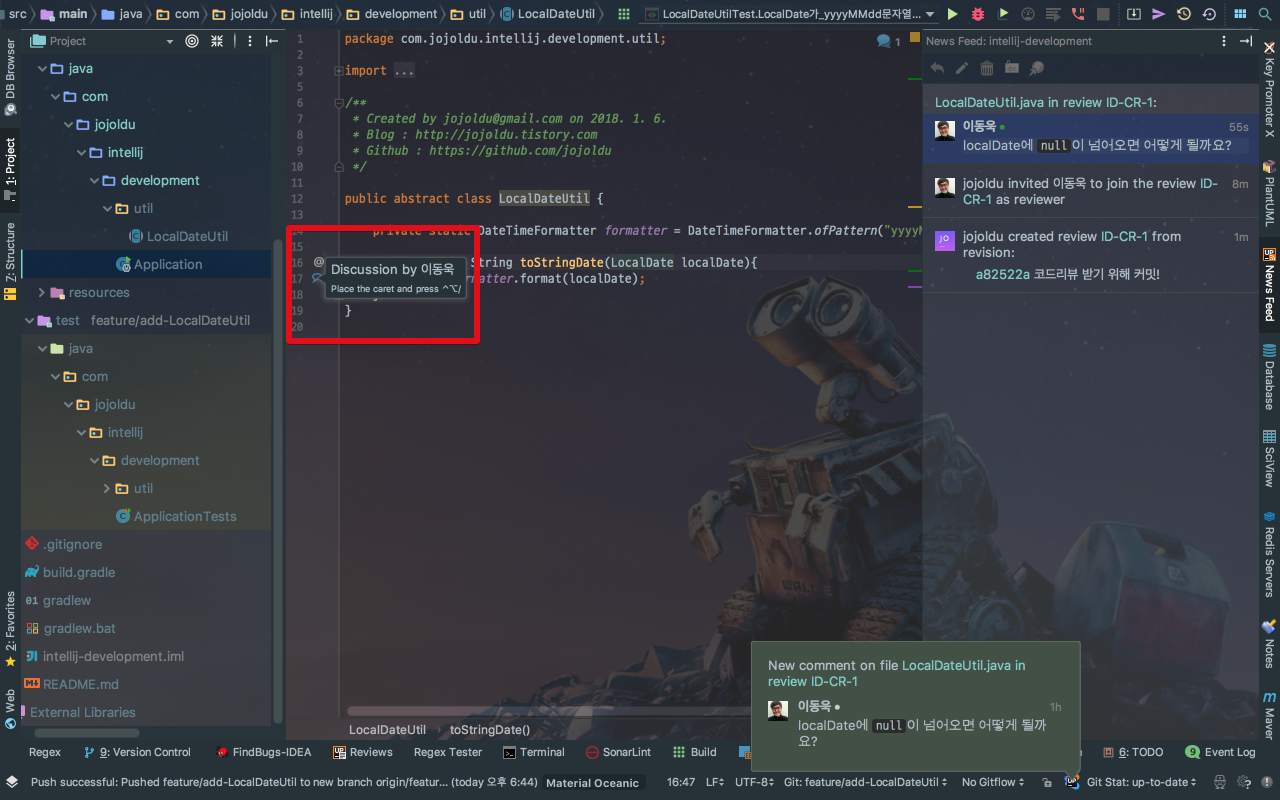Click the revert/rollback icon in the toolbar
Image resolution: width=1280 pixels, height=800 pixels.
[1209, 14]
